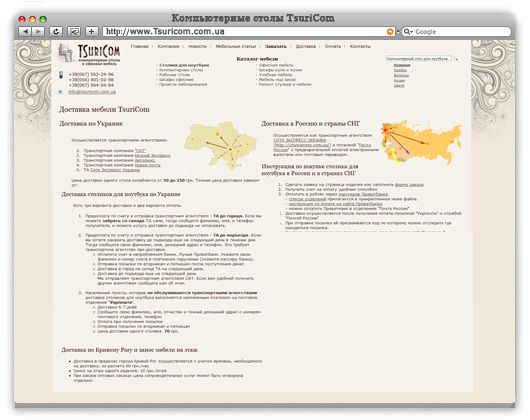530x420 pixels.
Task: Open the Ночной Экспресс link
Action: (x=153, y=155)
